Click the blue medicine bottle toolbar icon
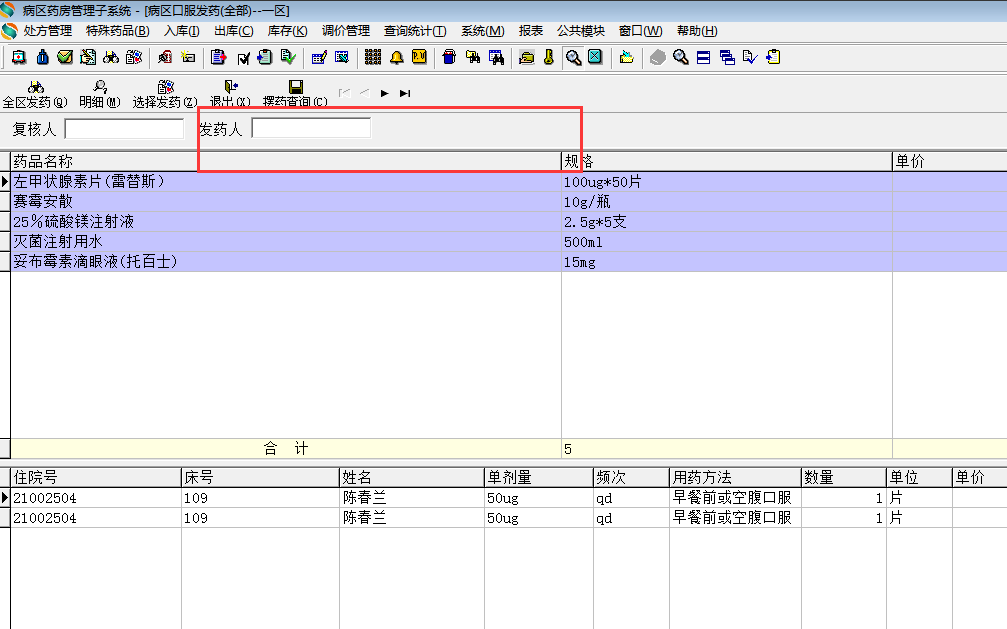Image resolution: width=1007 pixels, height=629 pixels. tap(42, 57)
